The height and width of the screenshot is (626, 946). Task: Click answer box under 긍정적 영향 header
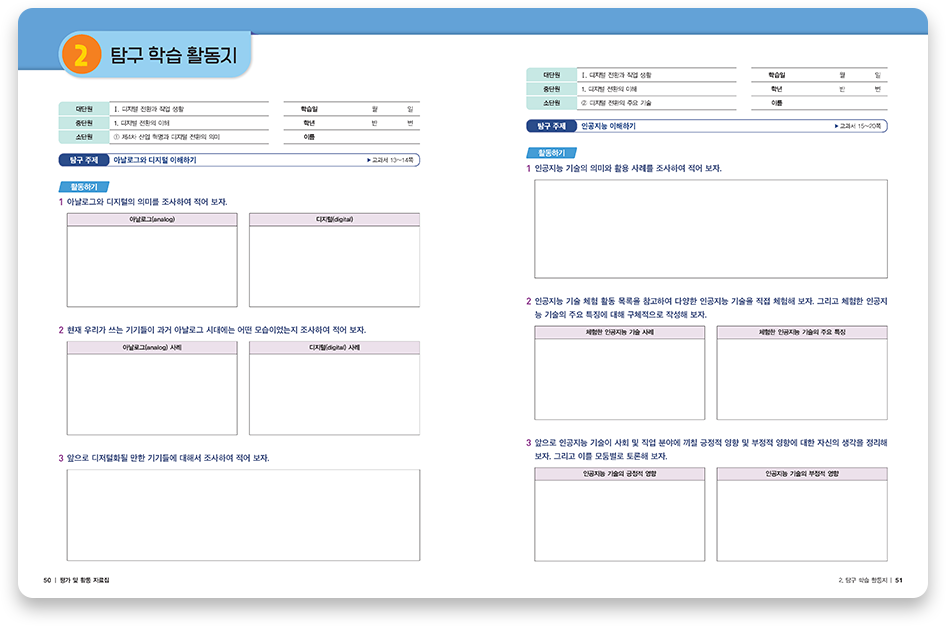(x=620, y=521)
